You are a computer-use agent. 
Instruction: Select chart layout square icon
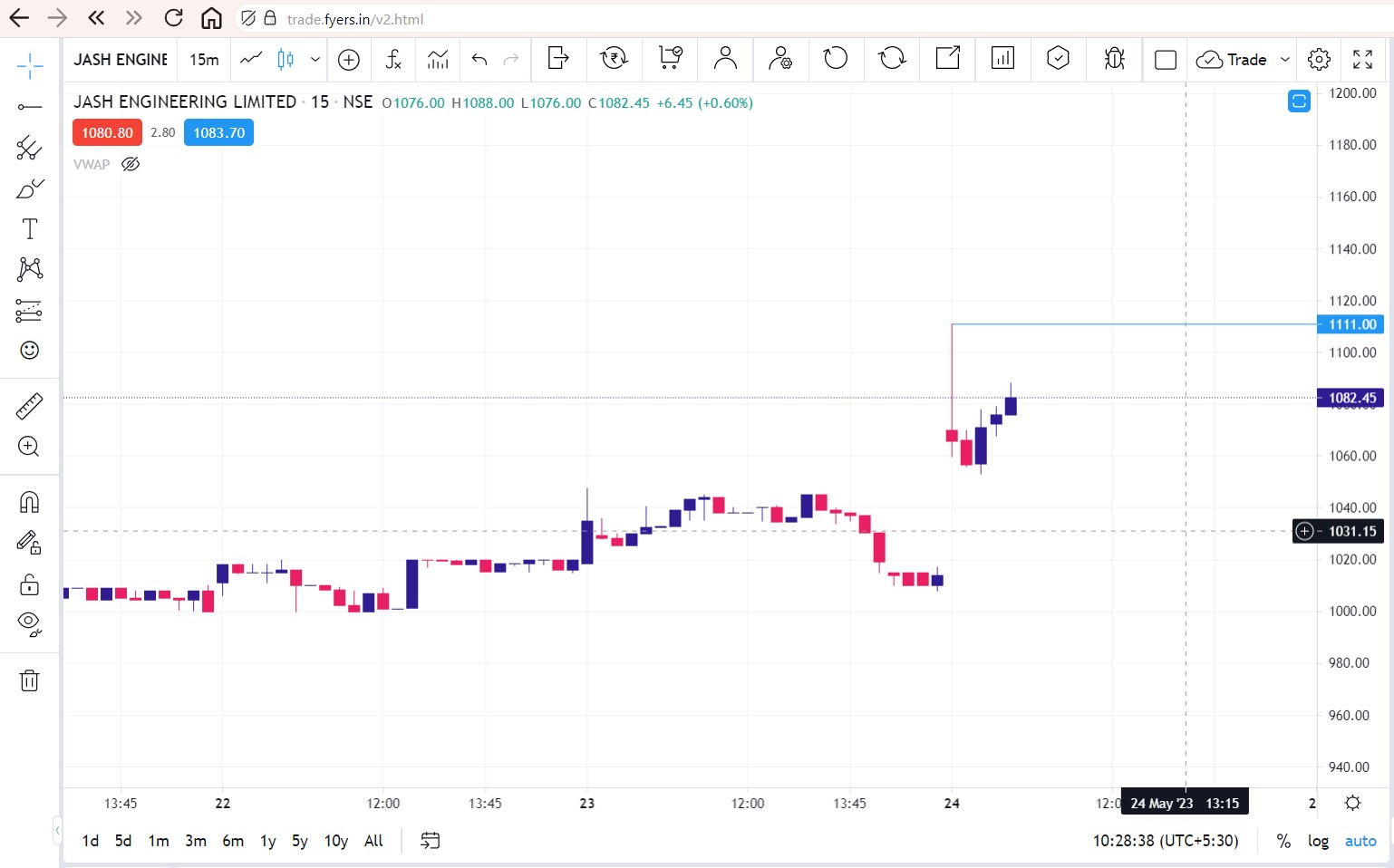click(1166, 61)
